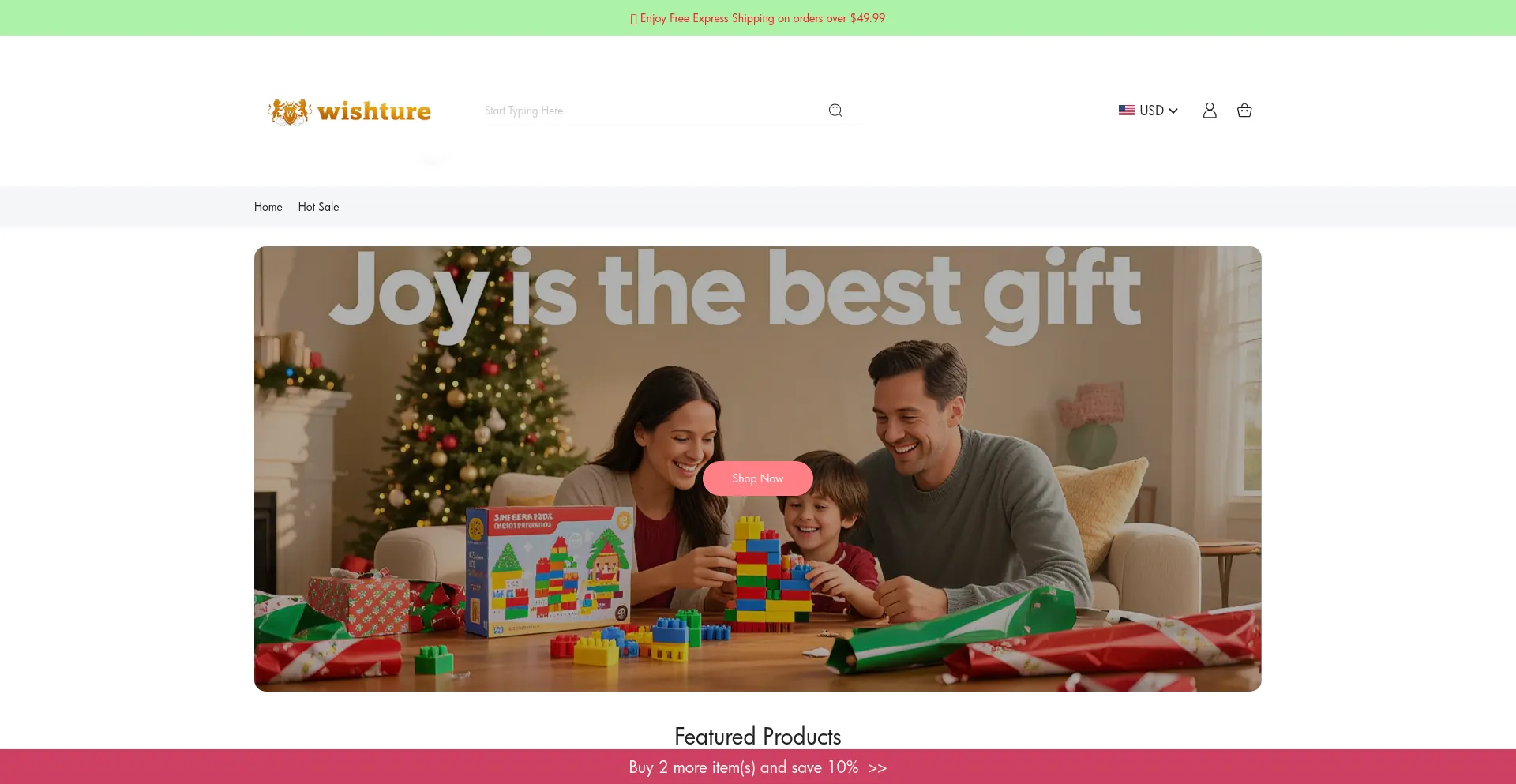The height and width of the screenshot is (784, 1516).
Task: Click the building blocks box in banner
Action: pos(550,571)
